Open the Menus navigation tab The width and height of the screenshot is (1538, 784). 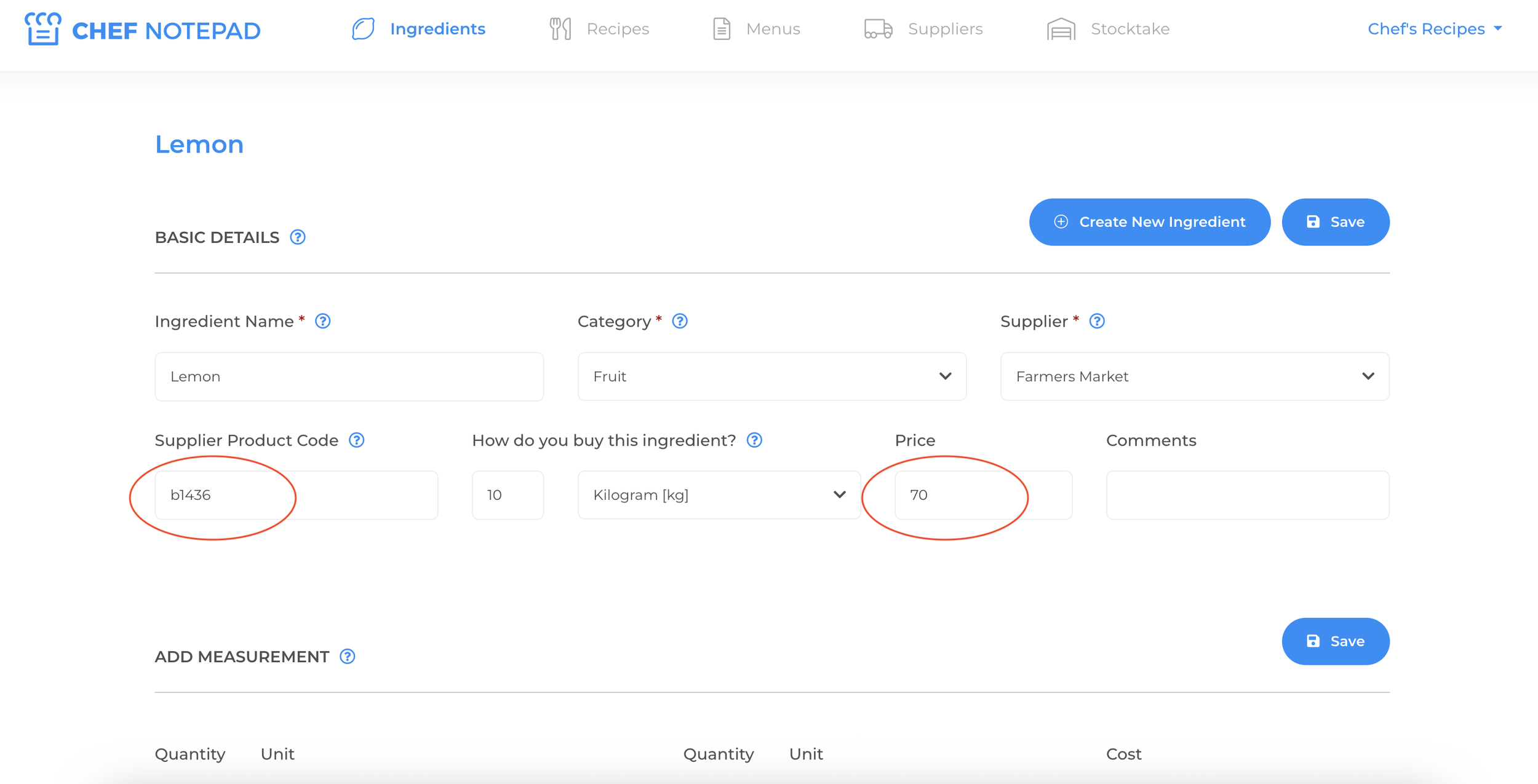tap(756, 29)
